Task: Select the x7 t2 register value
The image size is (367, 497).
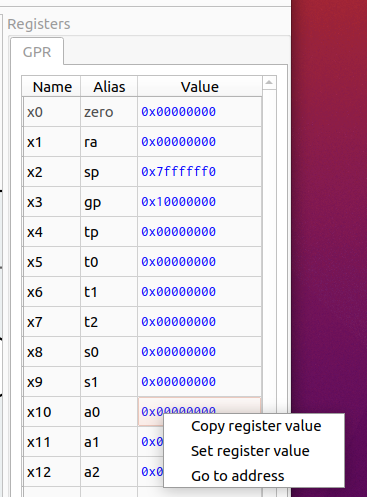Action: click(199, 322)
